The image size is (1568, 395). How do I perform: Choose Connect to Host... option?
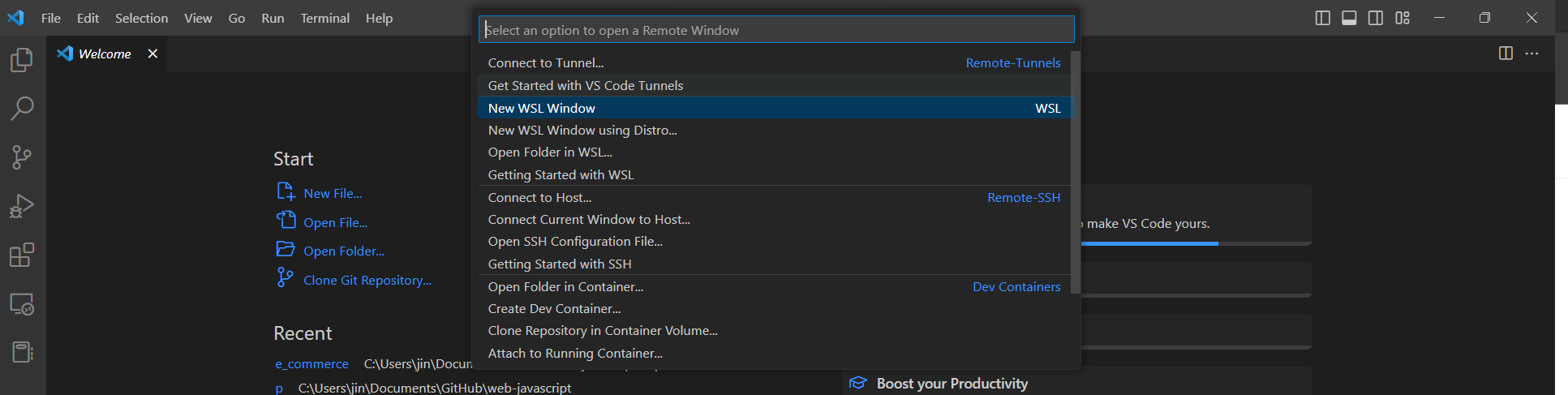pos(775,197)
